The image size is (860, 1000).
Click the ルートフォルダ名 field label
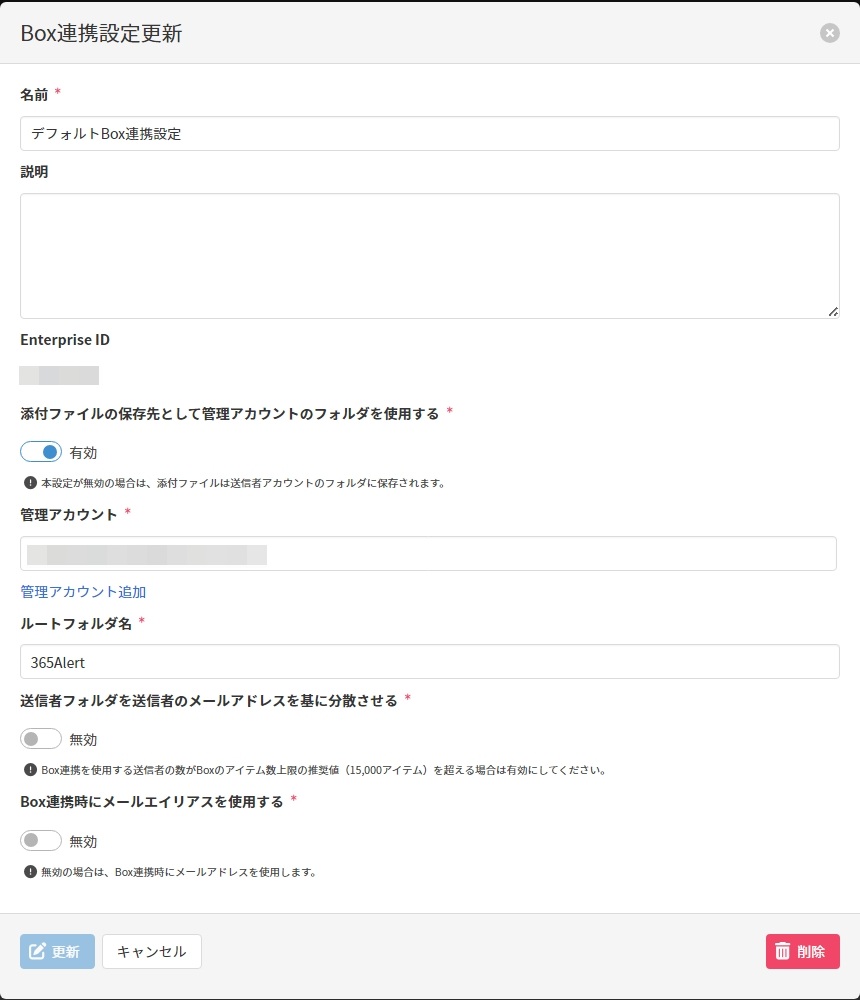point(76,623)
